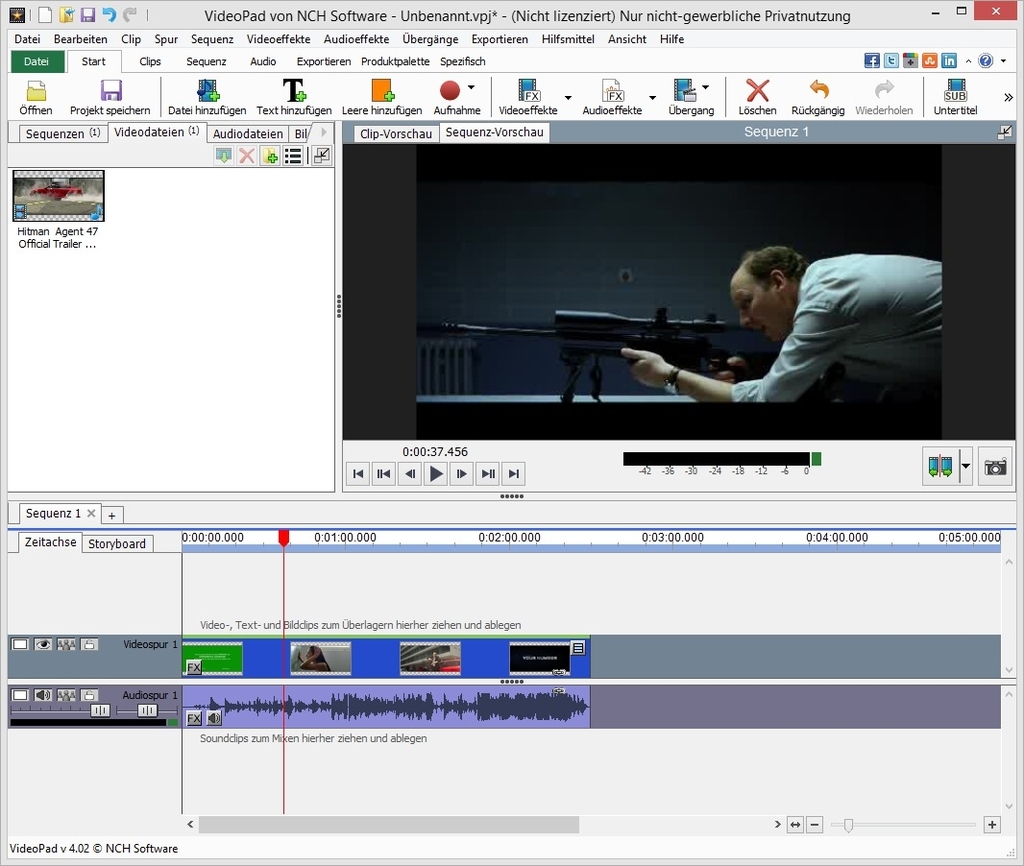
Task: Click the Text hinzufügen toolbar icon
Action: point(293,91)
